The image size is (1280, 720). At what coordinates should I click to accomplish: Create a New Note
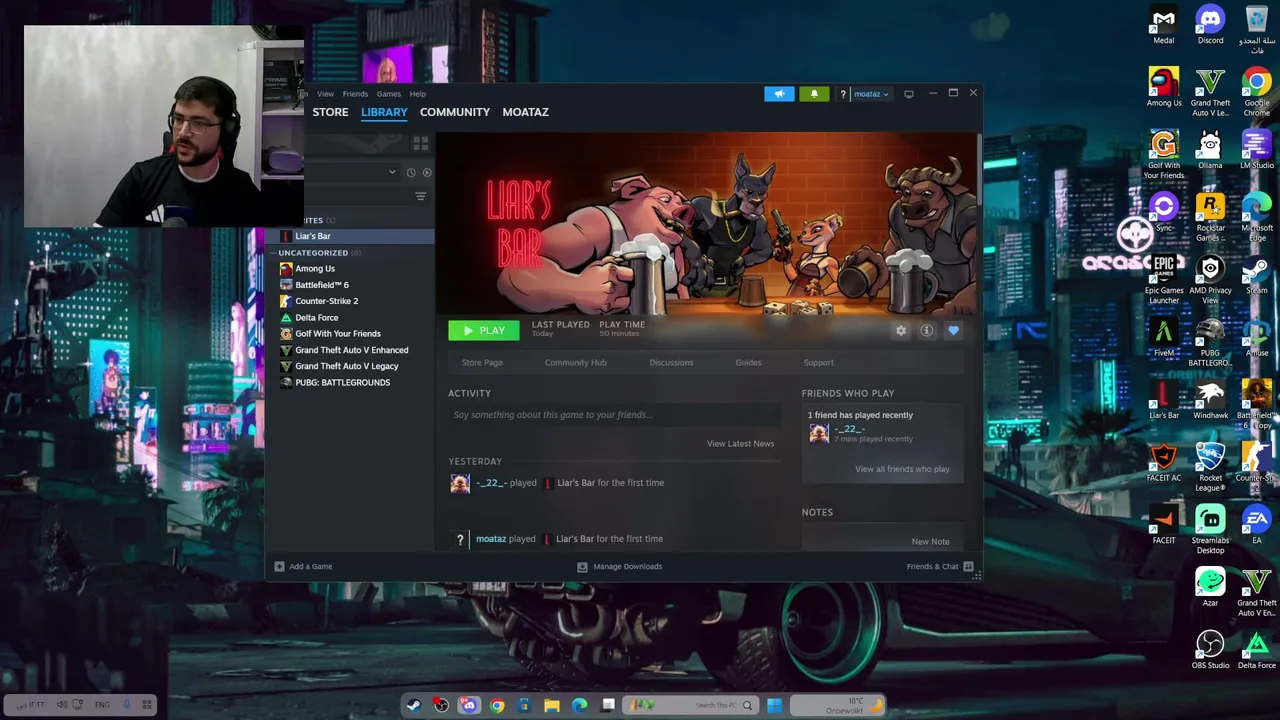[930, 542]
